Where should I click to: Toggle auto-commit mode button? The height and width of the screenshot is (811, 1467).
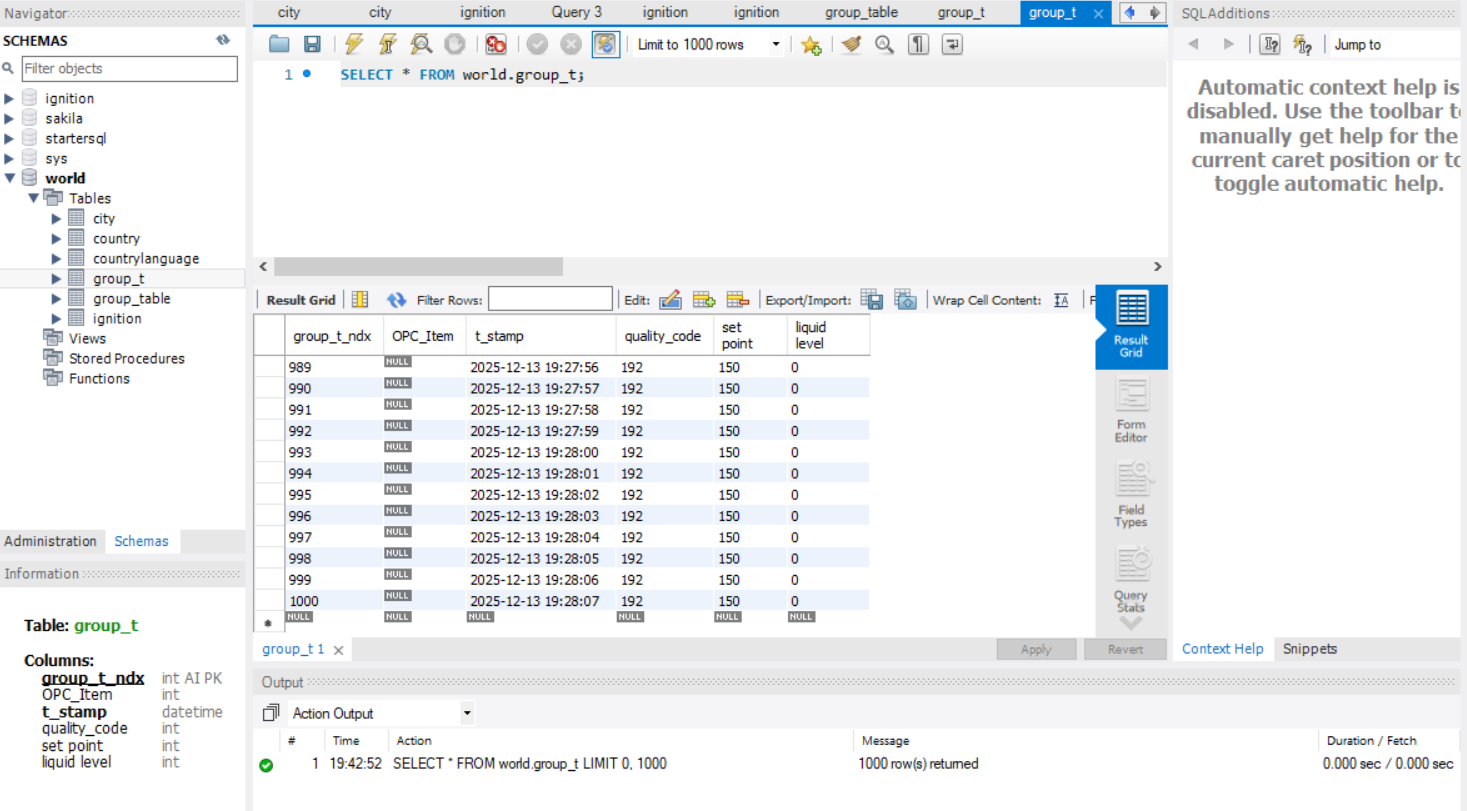(605, 44)
